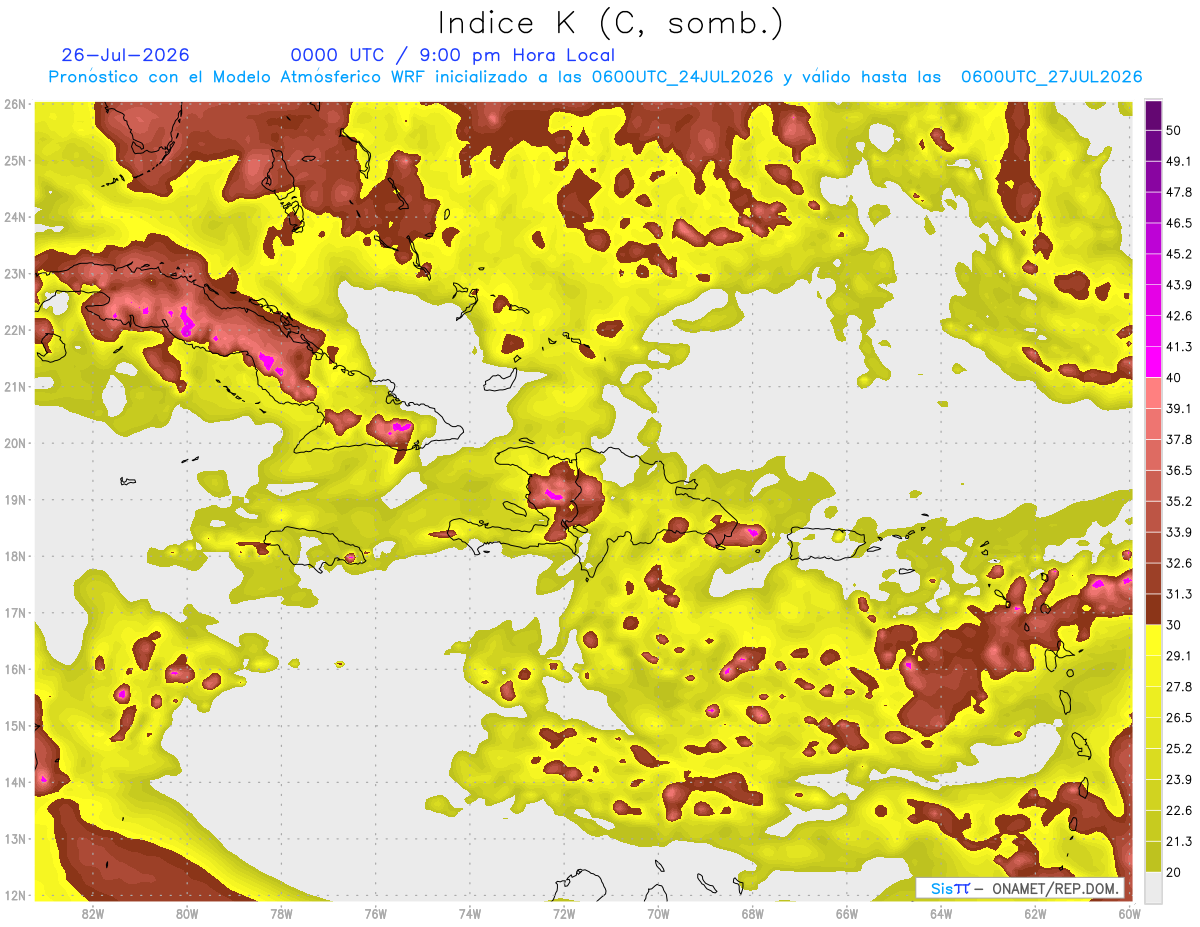Click the '0600UTC_24JUL2026' initialization time
The width and height of the screenshot is (1200, 927).
pyautogui.click(x=682, y=77)
